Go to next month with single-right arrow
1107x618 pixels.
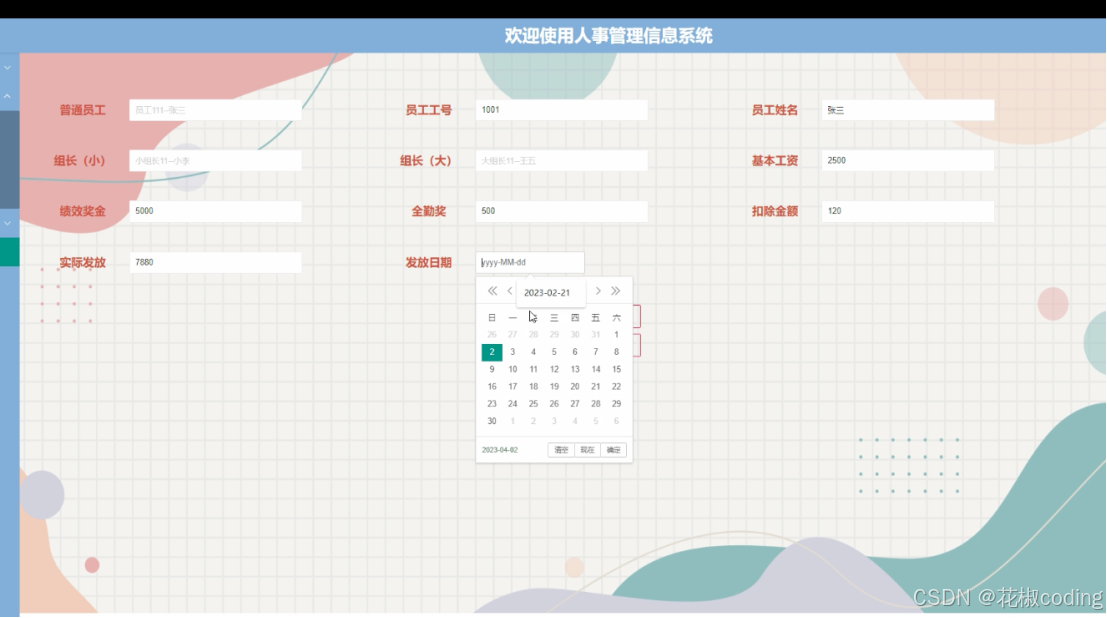click(598, 291)
